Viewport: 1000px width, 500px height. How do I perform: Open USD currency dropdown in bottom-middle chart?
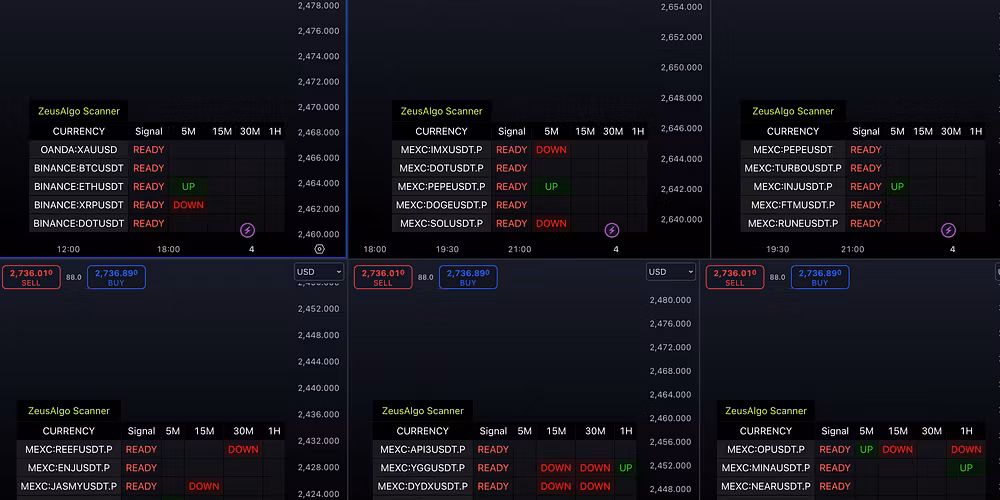[x=670, y=272]
